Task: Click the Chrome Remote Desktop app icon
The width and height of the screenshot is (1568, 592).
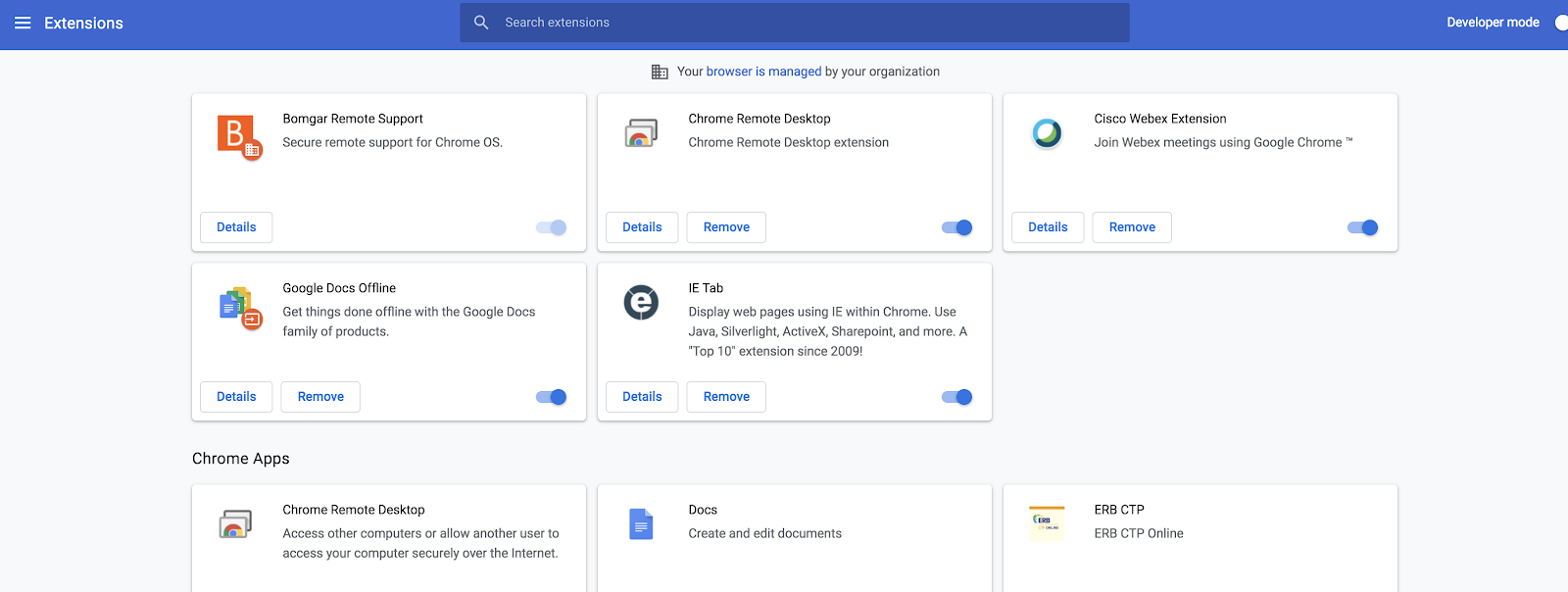Action: pyautogui.click(x=235, y=524)
